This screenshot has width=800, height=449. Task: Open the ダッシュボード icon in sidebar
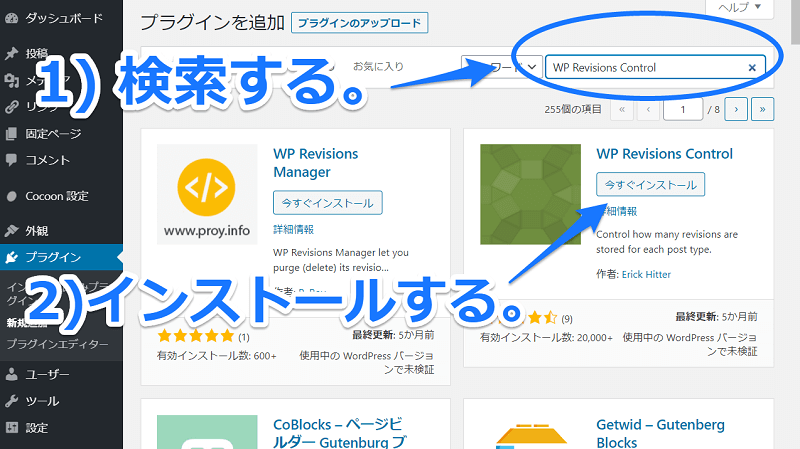pyautogui.click(x=11, y=18)
